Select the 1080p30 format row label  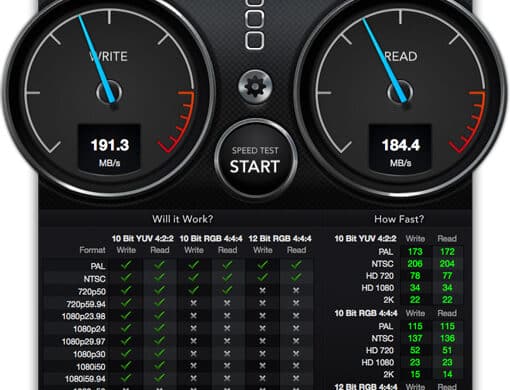click(89, 354)
